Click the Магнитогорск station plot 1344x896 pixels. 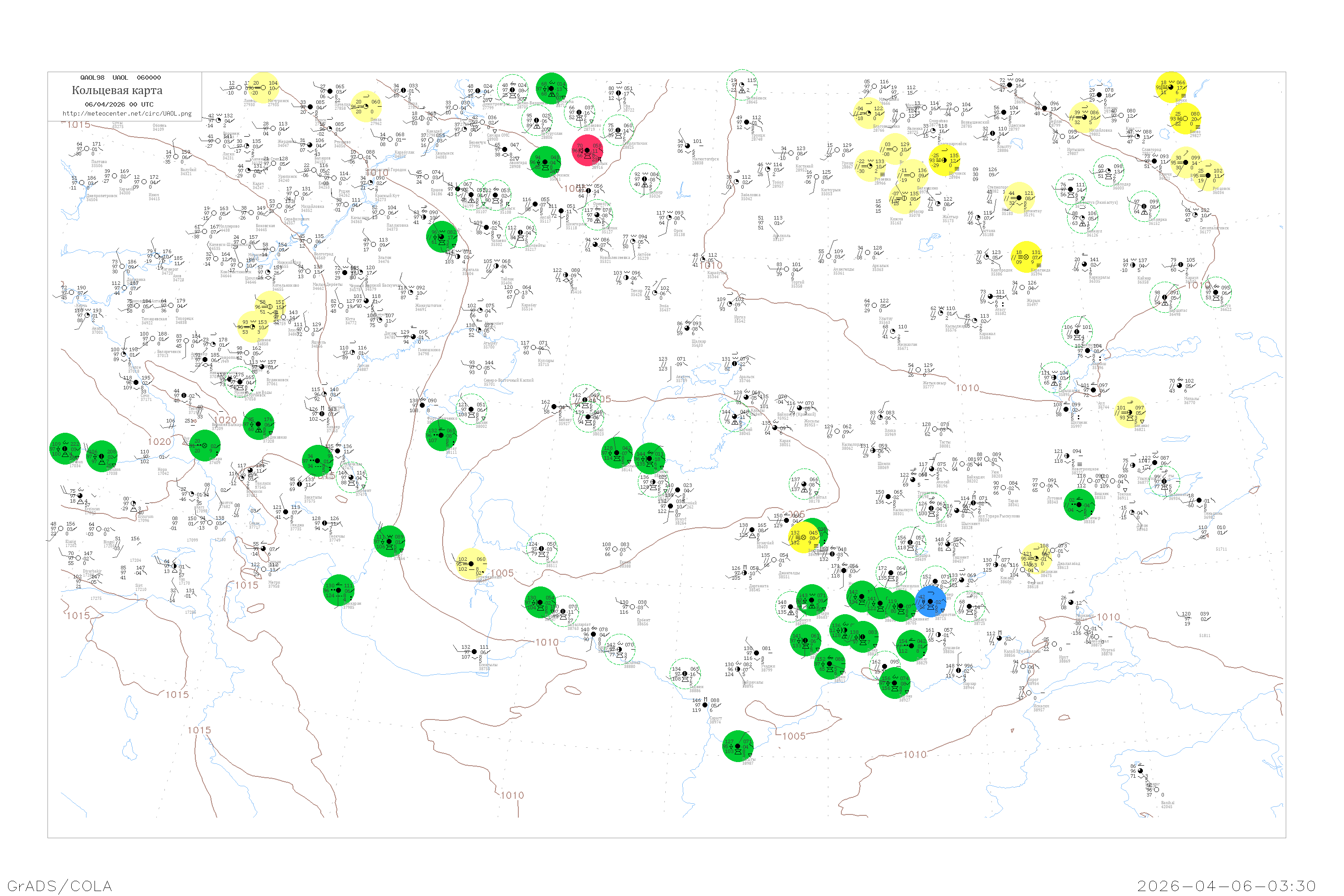688,145
